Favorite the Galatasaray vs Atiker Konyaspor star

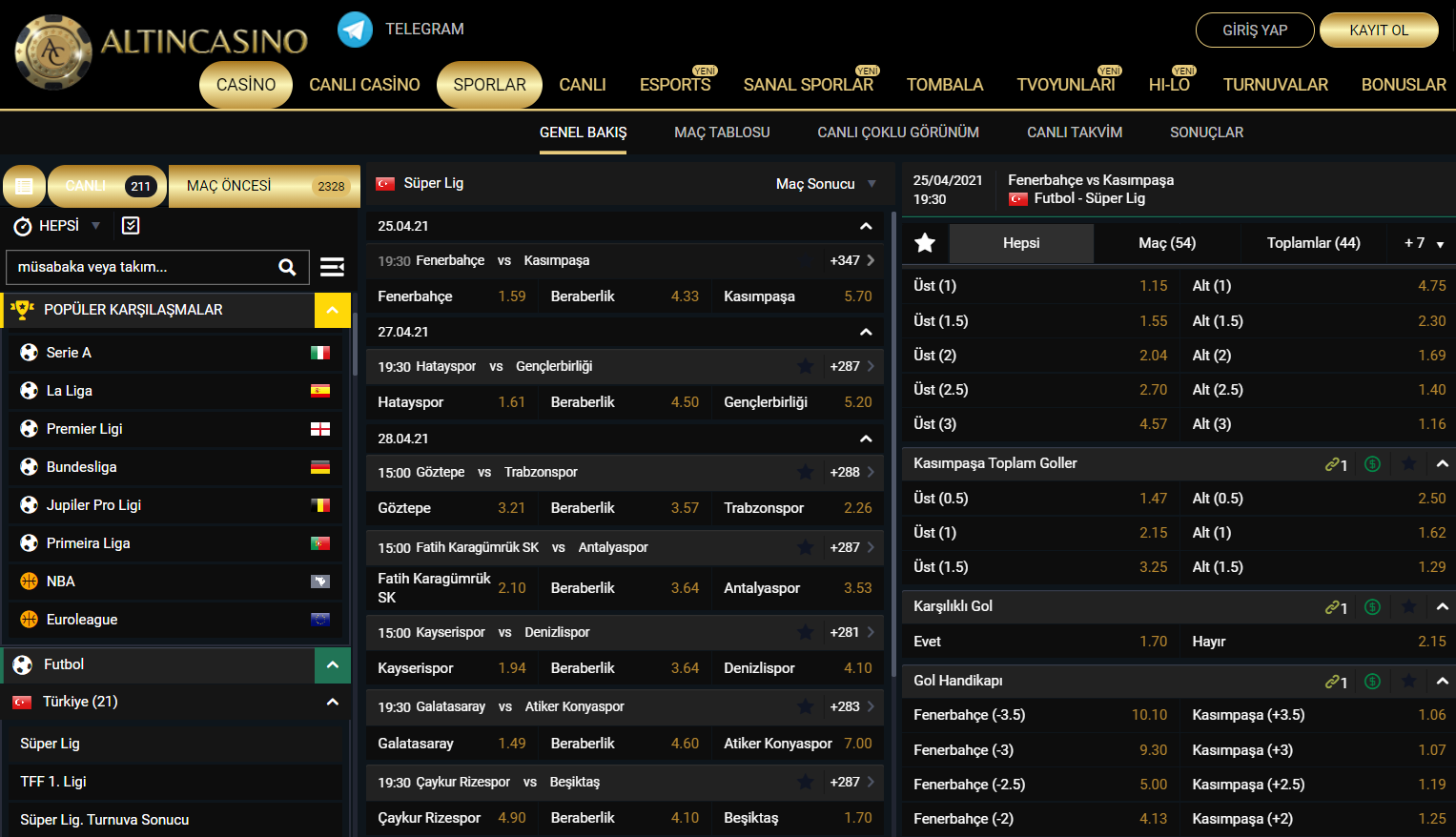(x=806, y=706)
